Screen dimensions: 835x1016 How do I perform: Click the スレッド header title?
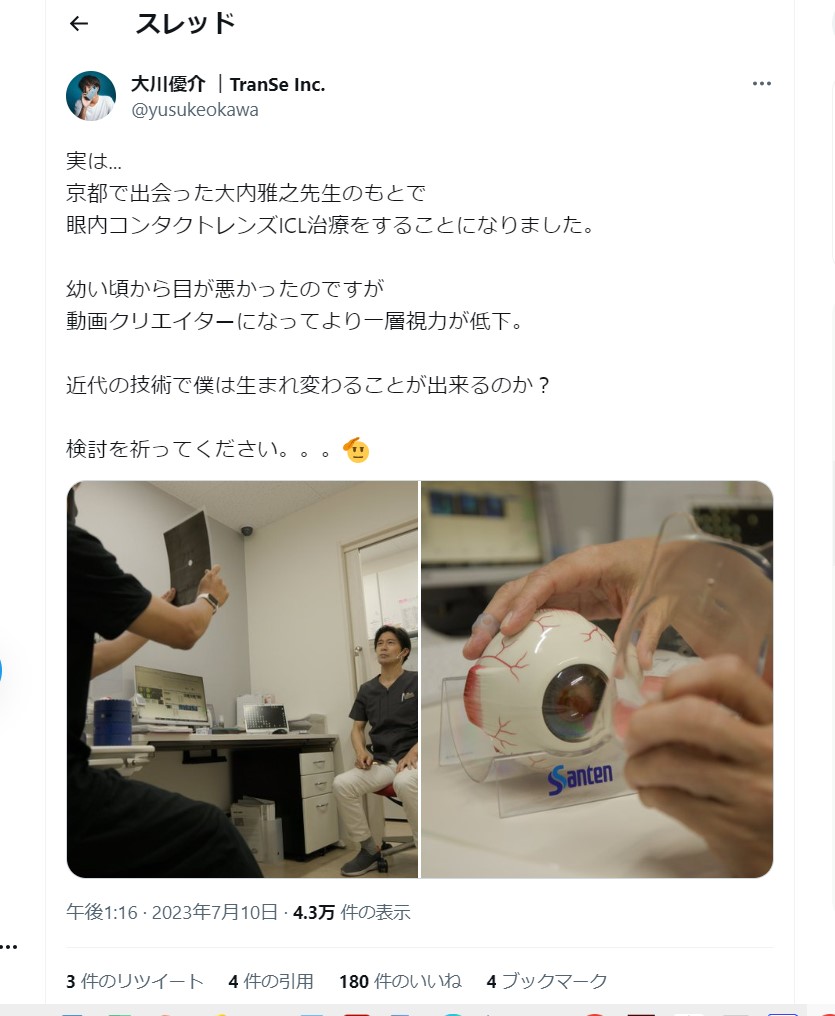[185, 24]
